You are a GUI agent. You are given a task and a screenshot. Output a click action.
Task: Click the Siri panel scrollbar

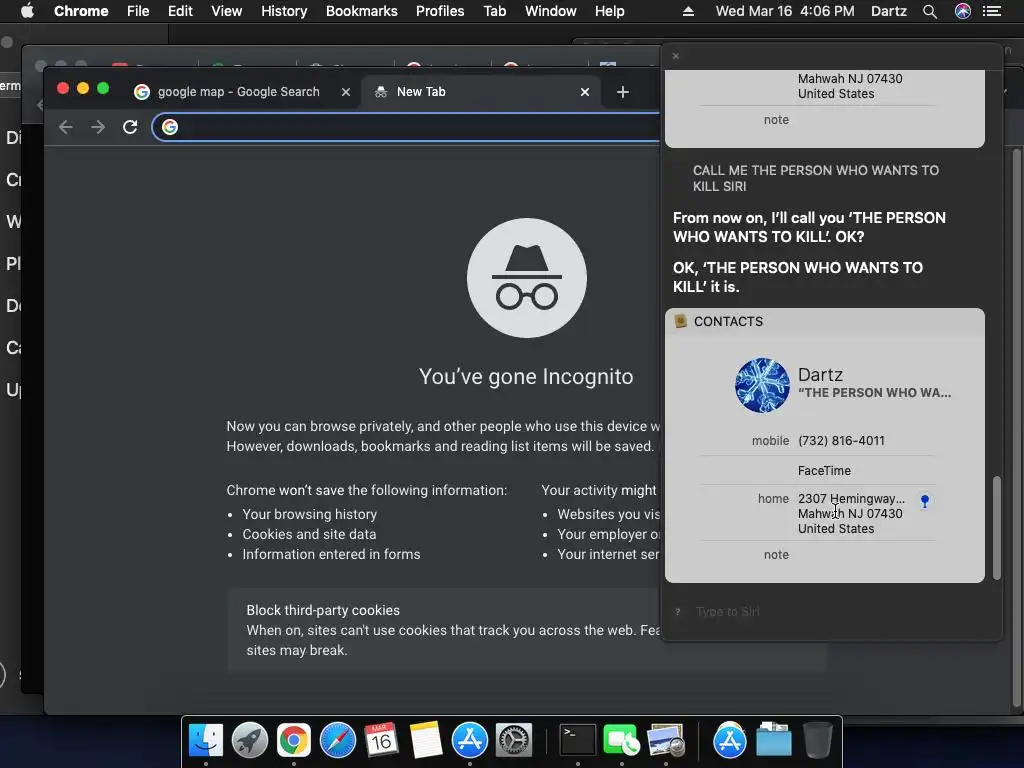point(997,527)
